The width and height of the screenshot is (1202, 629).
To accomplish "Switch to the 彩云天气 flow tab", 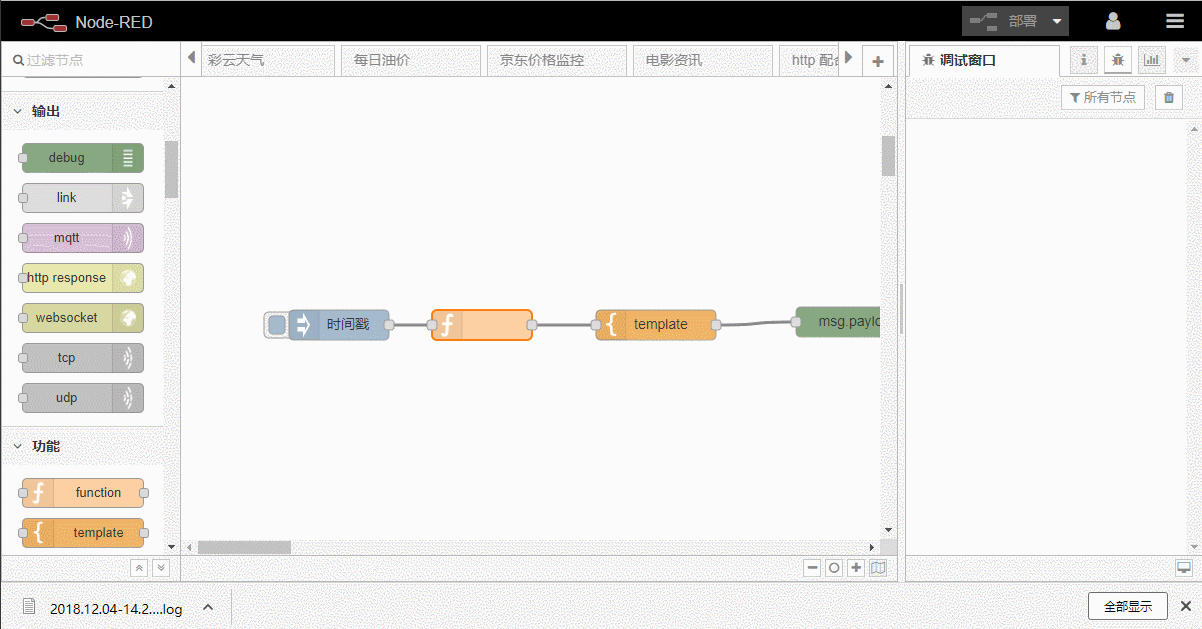I will coord(267,59).
